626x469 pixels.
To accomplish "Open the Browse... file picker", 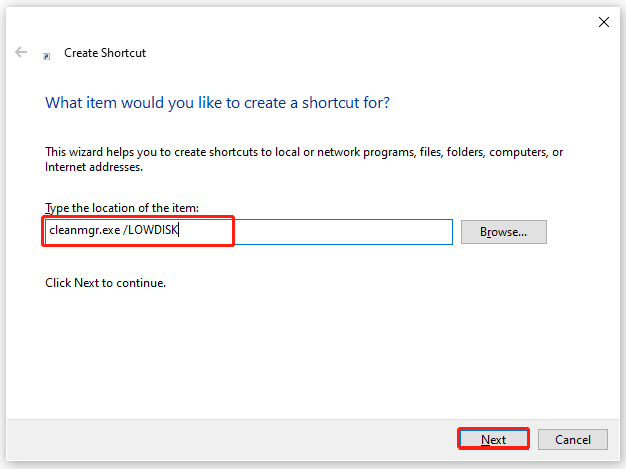I will click(x=503, y=232).
